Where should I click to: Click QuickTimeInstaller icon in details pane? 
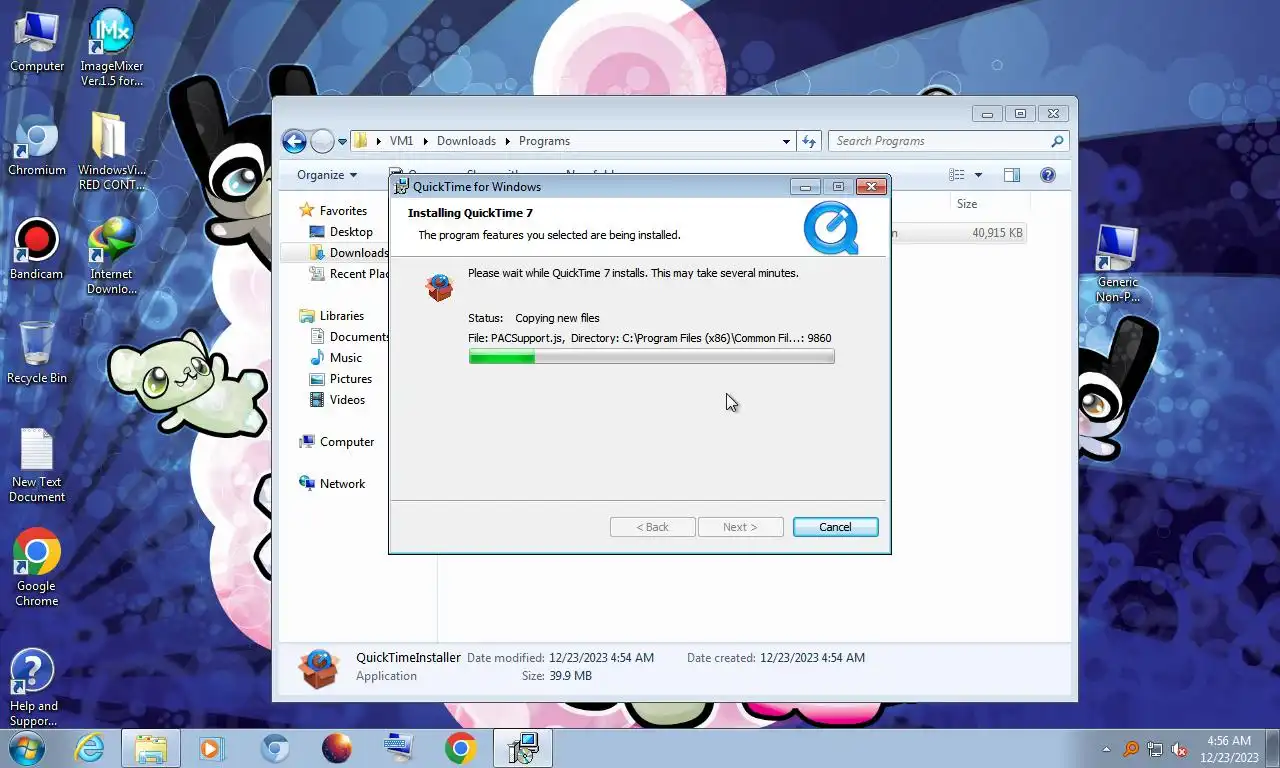coord(319,669)
